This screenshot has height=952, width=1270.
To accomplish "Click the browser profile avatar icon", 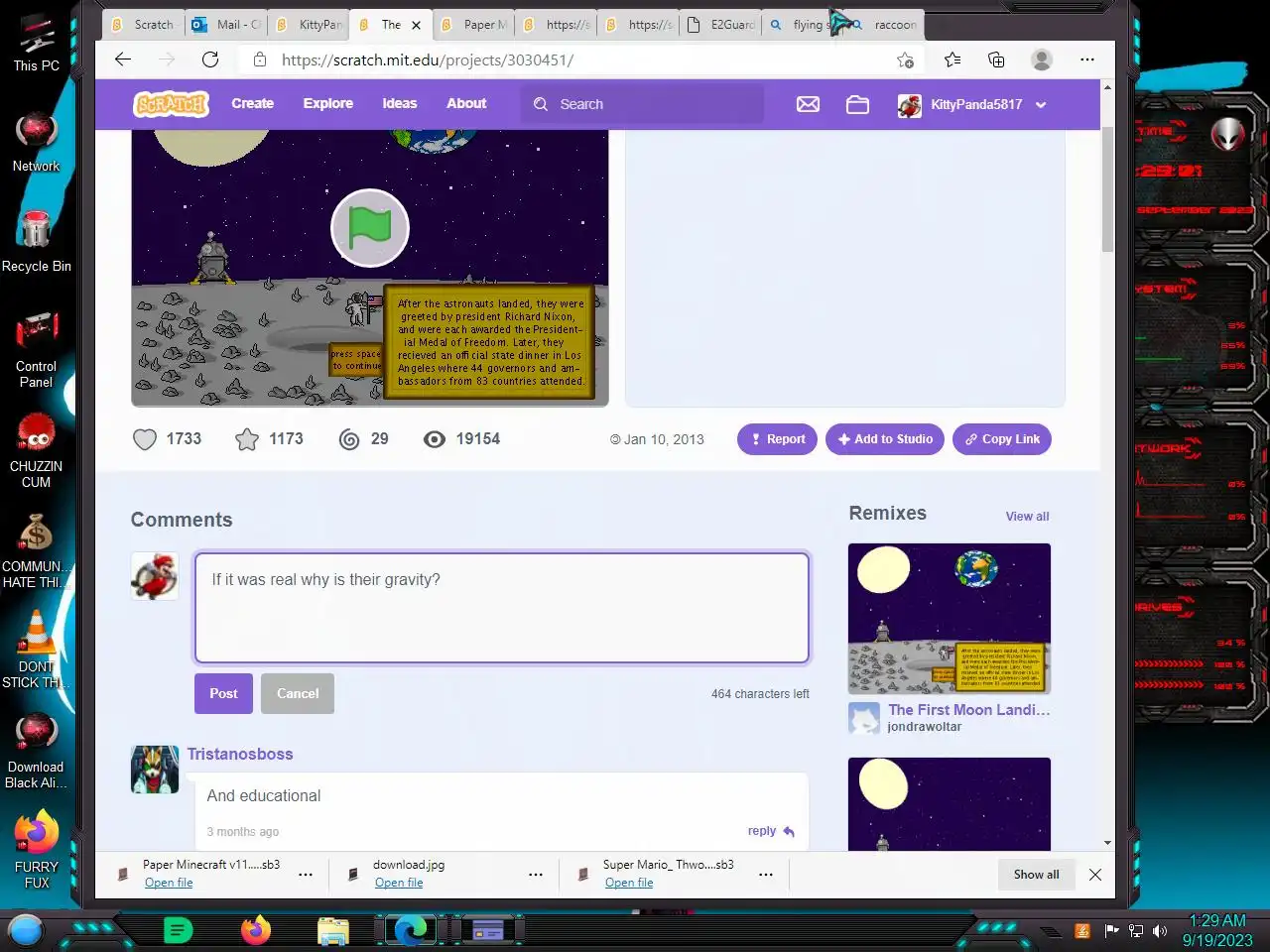I will click(x=1042, y=59).
